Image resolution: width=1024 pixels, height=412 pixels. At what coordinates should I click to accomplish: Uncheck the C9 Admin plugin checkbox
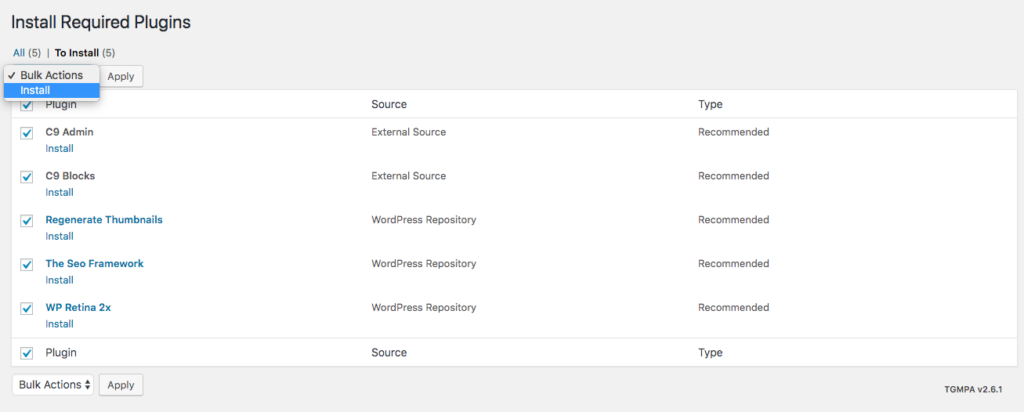27,133
